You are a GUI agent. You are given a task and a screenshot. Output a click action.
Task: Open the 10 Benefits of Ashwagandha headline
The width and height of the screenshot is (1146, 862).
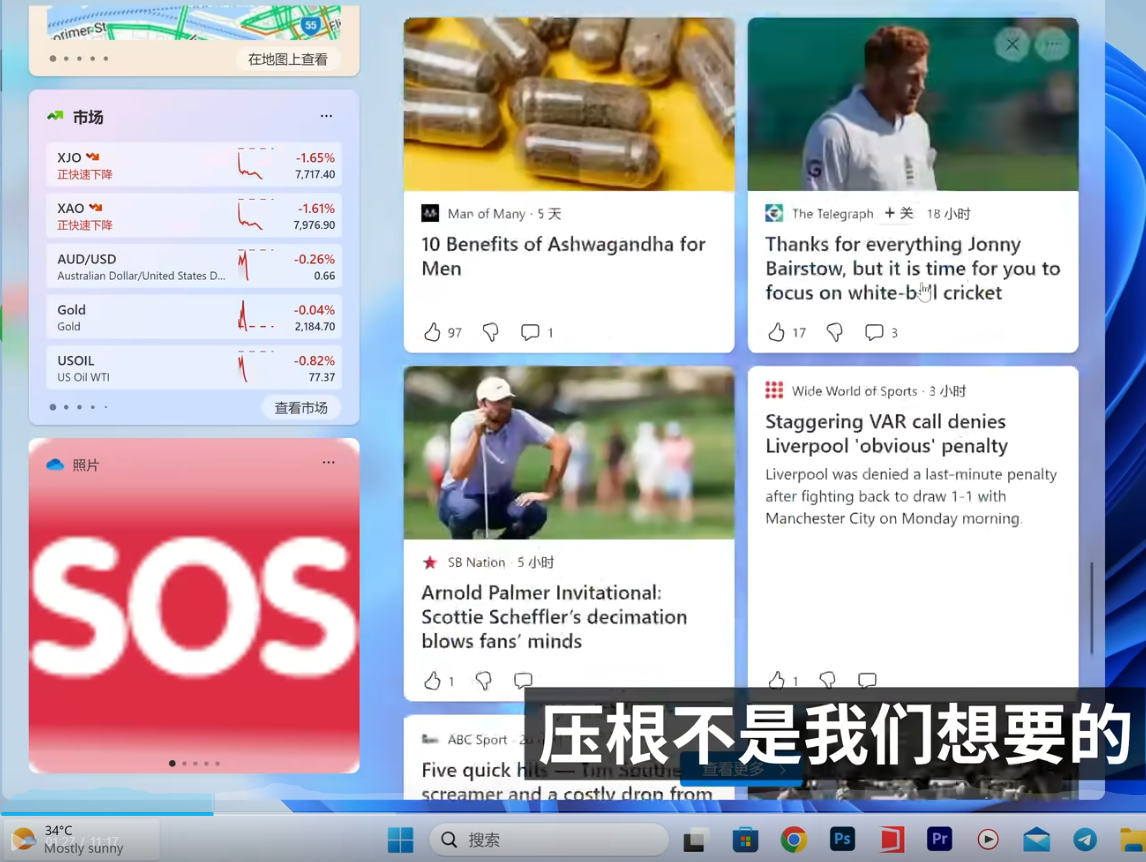(563, 256)
